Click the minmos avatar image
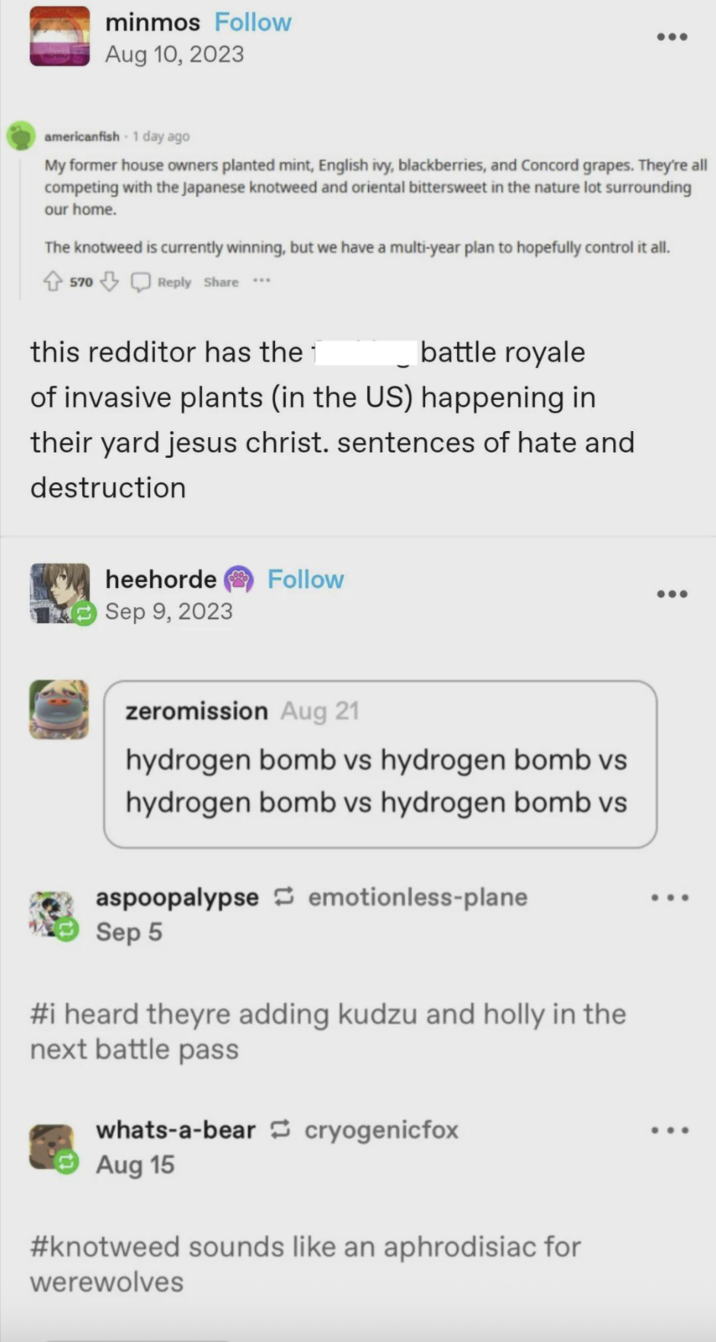The width and height of the screenshot is (716, 1342). [60, 37]
